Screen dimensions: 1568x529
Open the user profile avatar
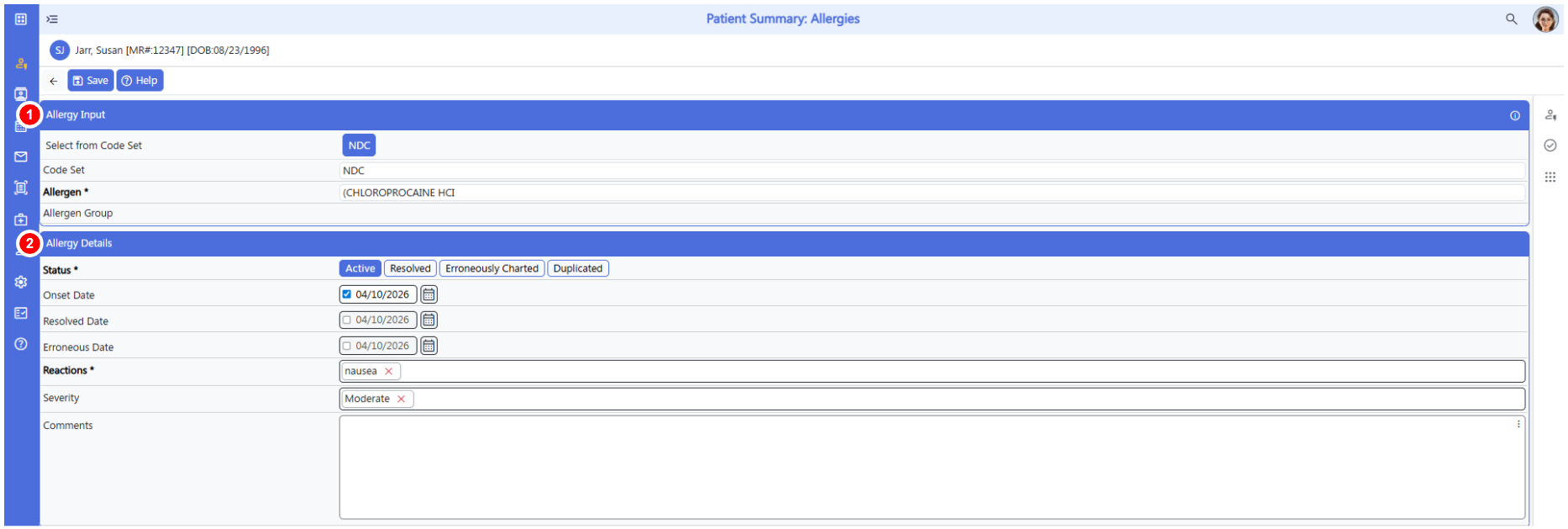coord(1545,19)
